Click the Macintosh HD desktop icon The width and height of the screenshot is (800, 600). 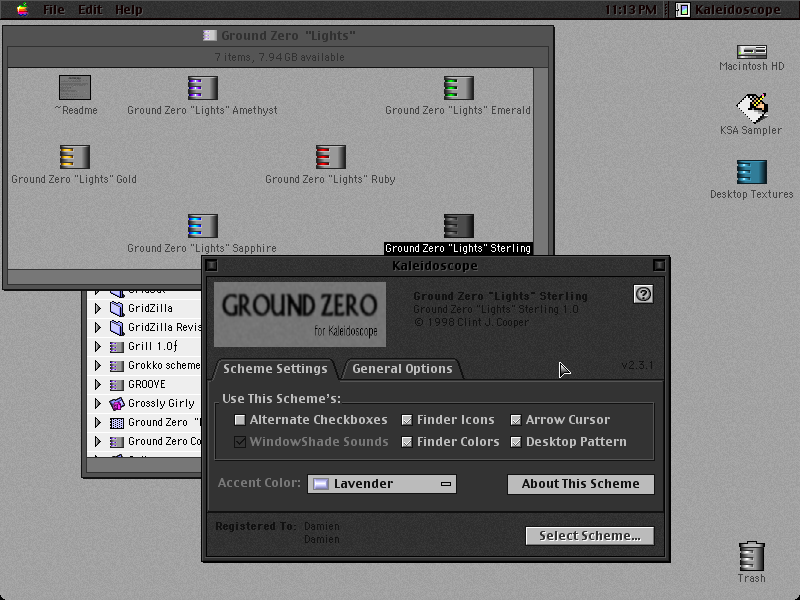pos(752,51)
